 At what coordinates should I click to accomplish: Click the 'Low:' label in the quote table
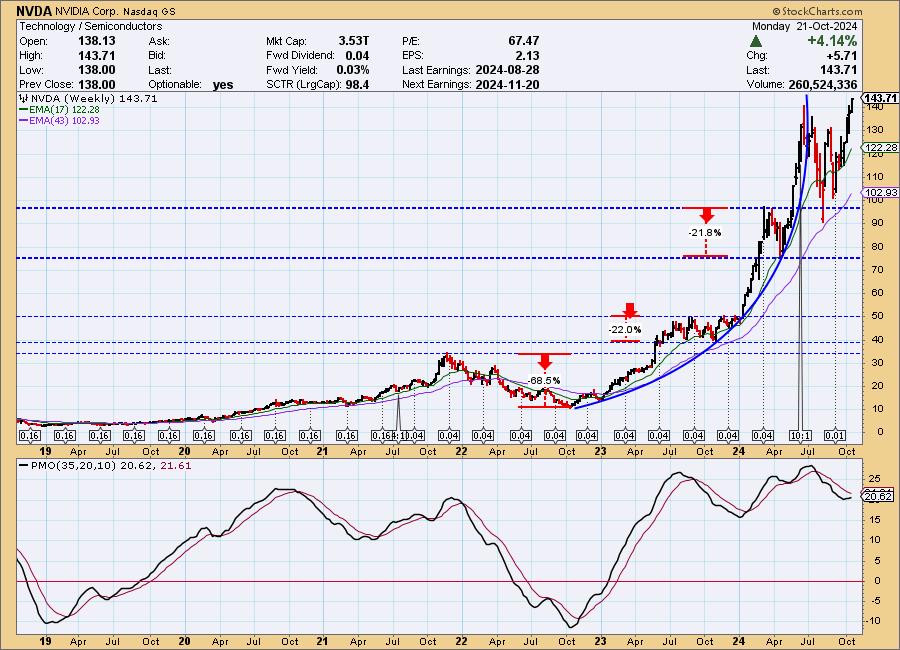click(31, 70)
